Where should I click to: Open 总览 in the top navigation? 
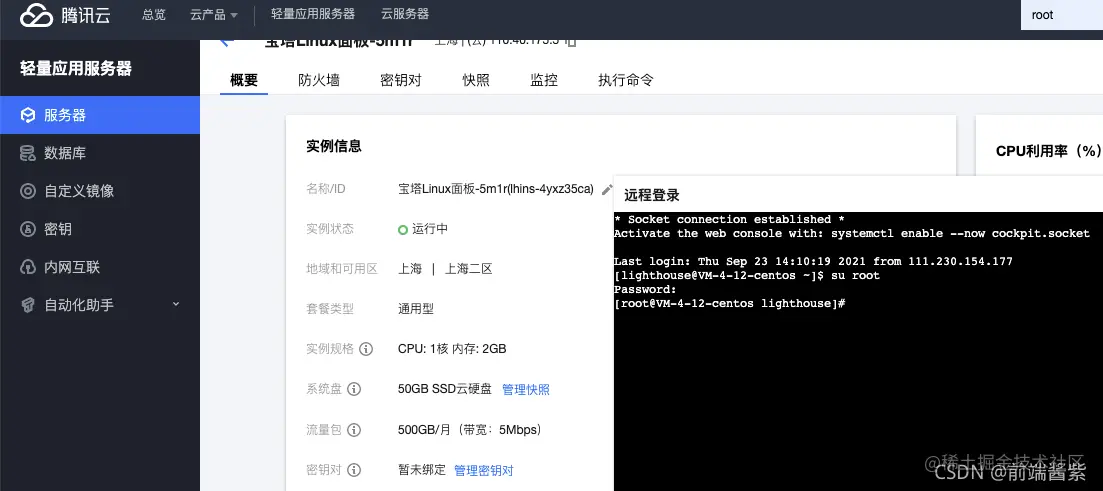point(153,14)
